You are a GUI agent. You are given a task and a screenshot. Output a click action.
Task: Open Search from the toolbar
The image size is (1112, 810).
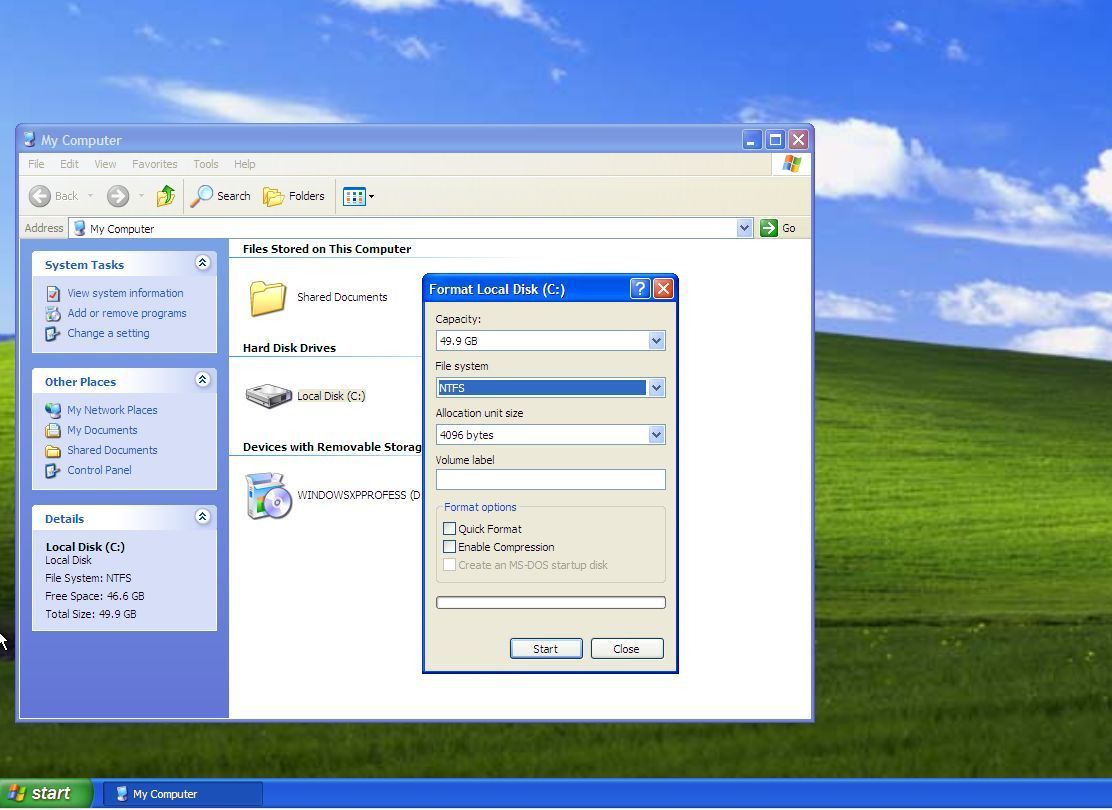tap(221, 196)
